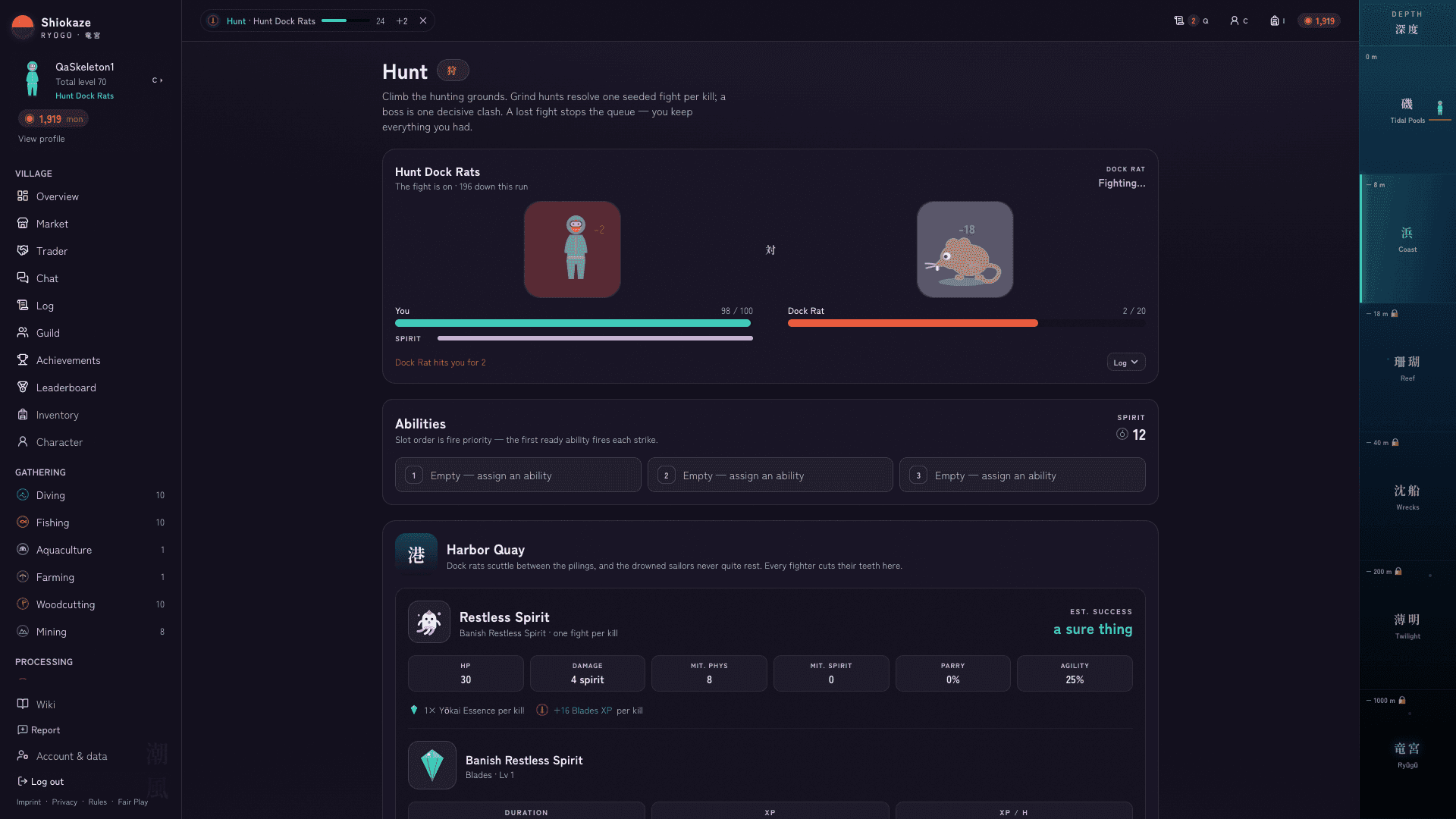Open the Log scroll icon in sidebar
This screenshot has width=1456, height=819.
23,306
